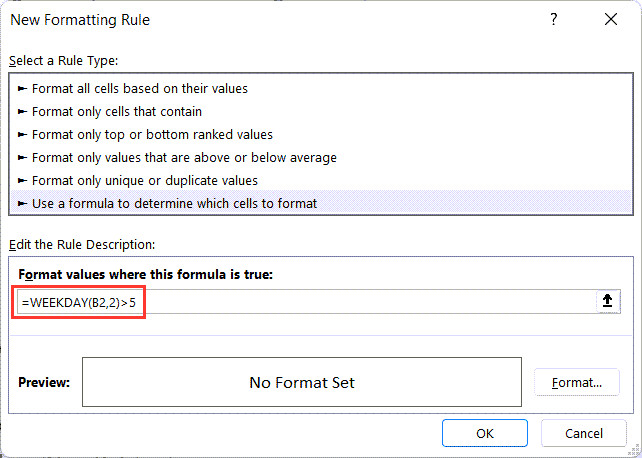Select Format only top or bottom ranked values
Image resolution: width=642 pixels, height=458 pixels.
click(x=152, y=134)
